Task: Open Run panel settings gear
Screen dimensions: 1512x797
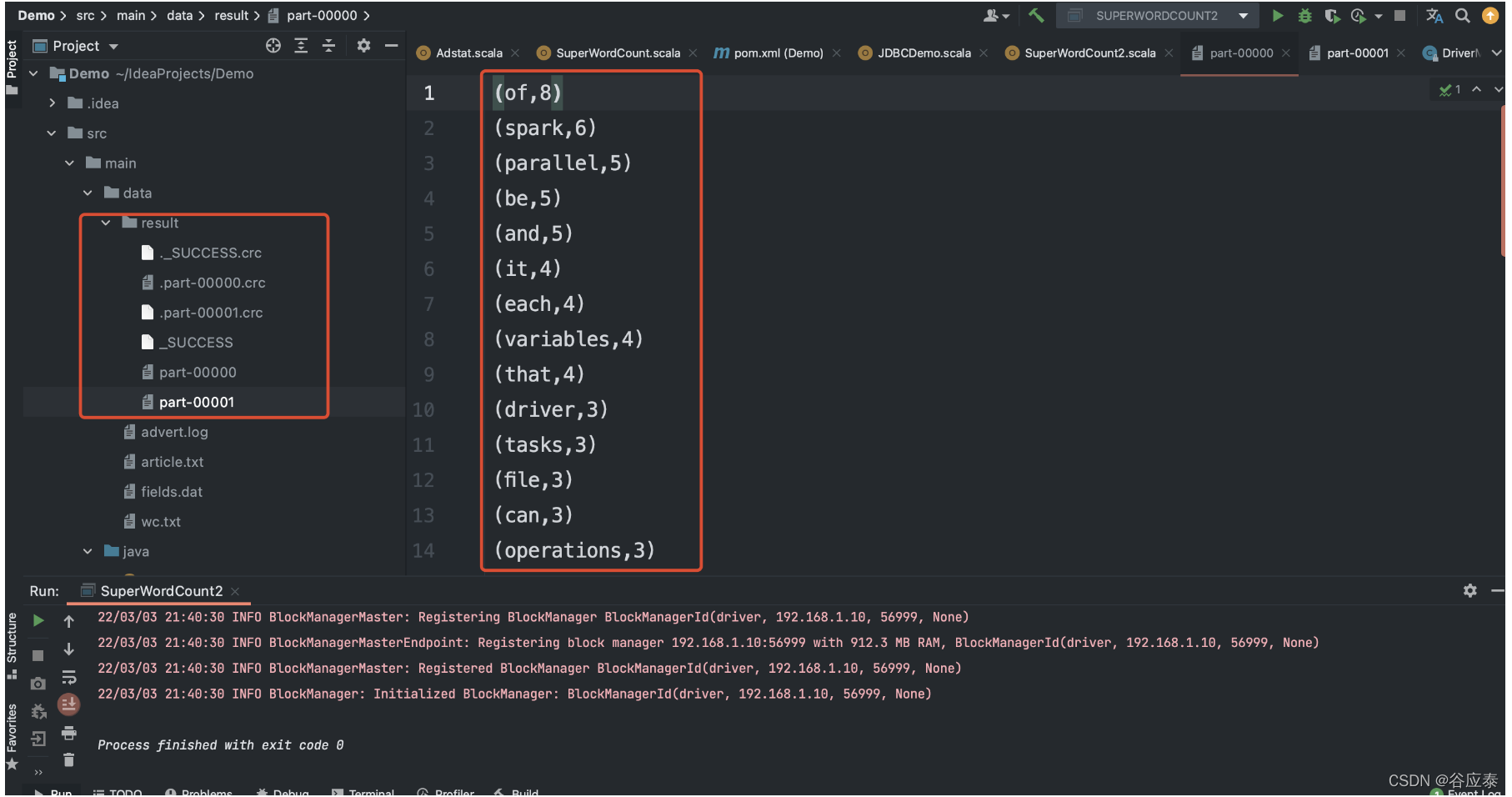Action: [1470, 590]
